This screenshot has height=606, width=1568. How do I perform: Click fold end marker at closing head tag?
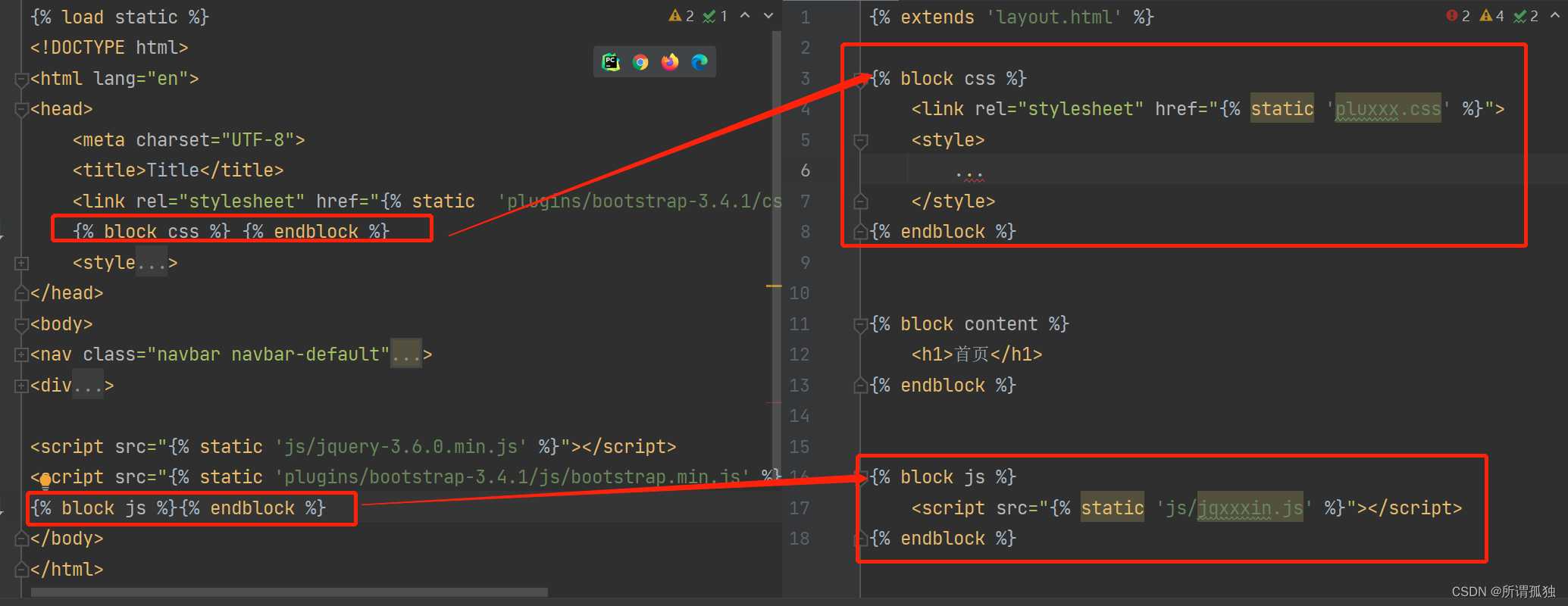click(21, 293)
